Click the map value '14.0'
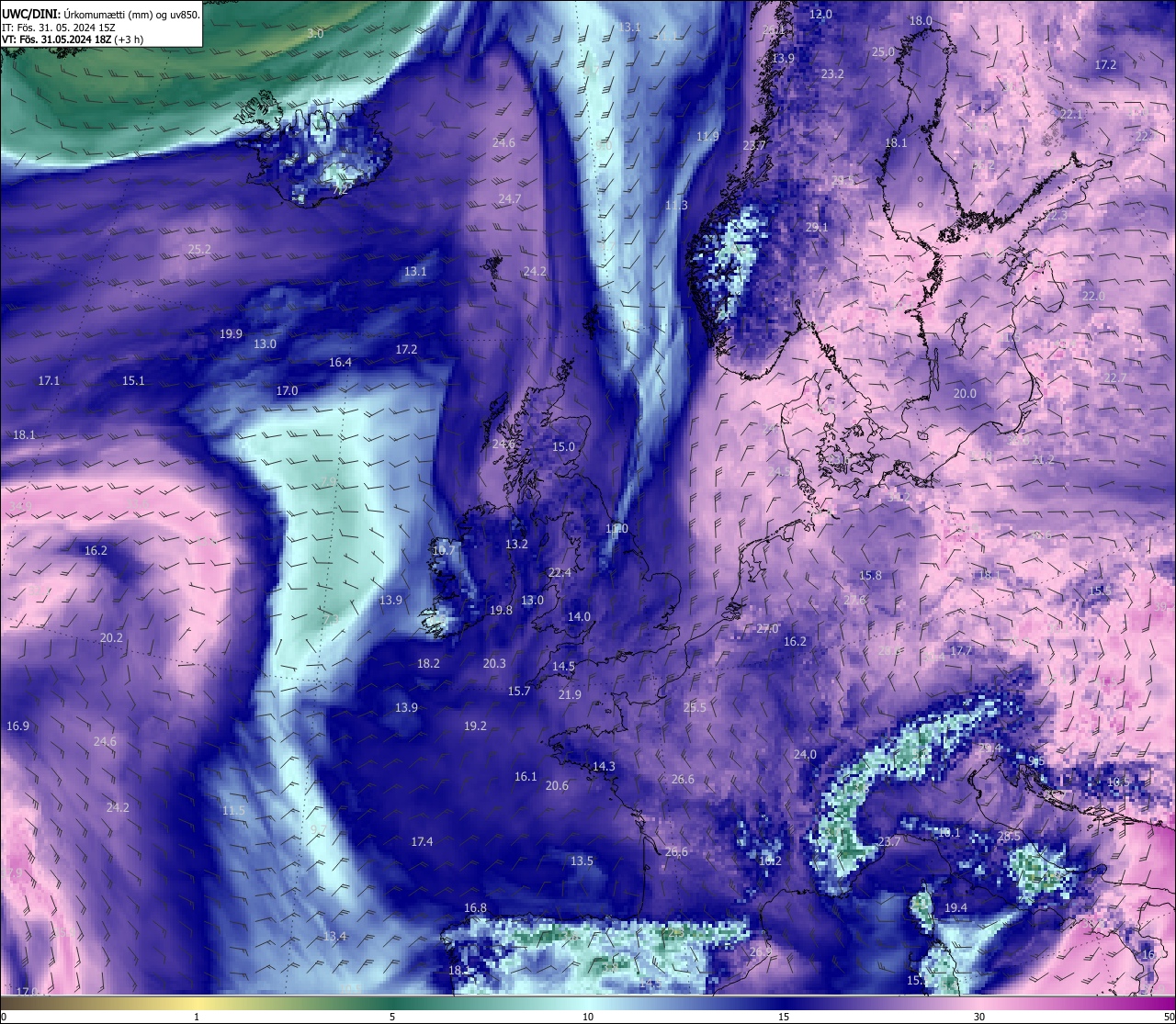This screenshot has width=1176, height=1024. 579,616
